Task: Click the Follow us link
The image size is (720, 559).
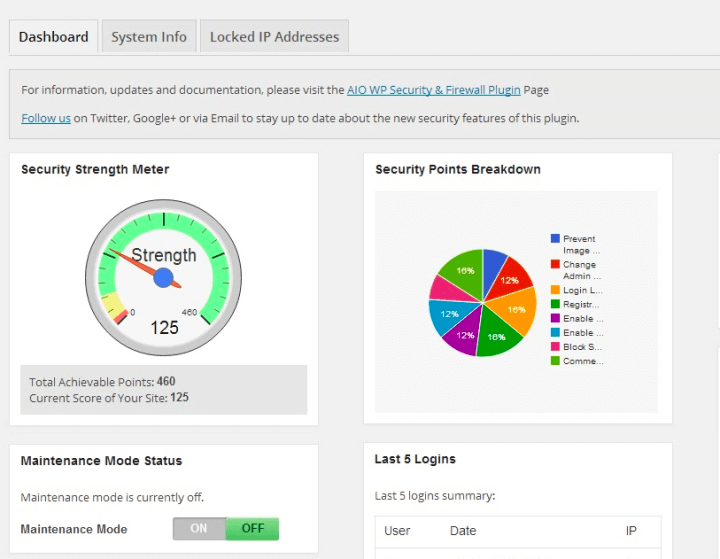Action: coord(46,118)
